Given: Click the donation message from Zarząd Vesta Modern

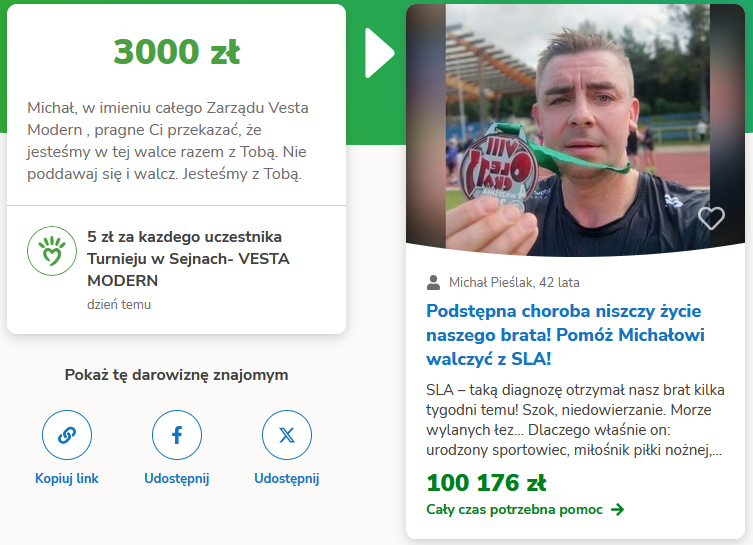Looking at the screenshot, I should pyautogui.click(x=168, y=141).
